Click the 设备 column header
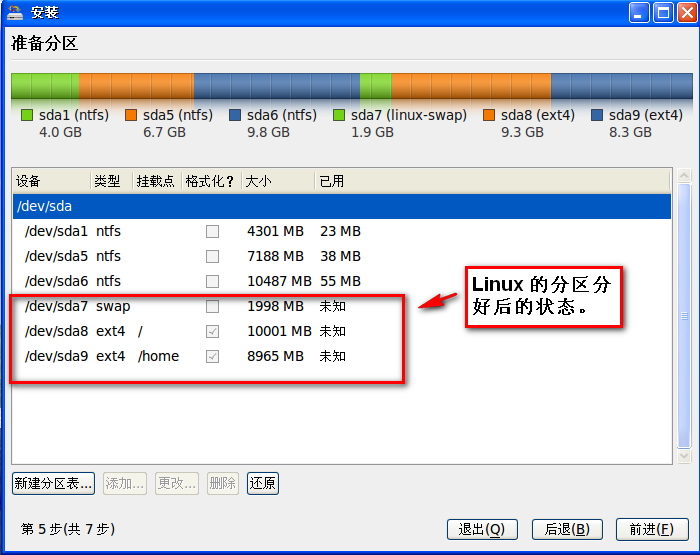 click(x=52, y=181)
